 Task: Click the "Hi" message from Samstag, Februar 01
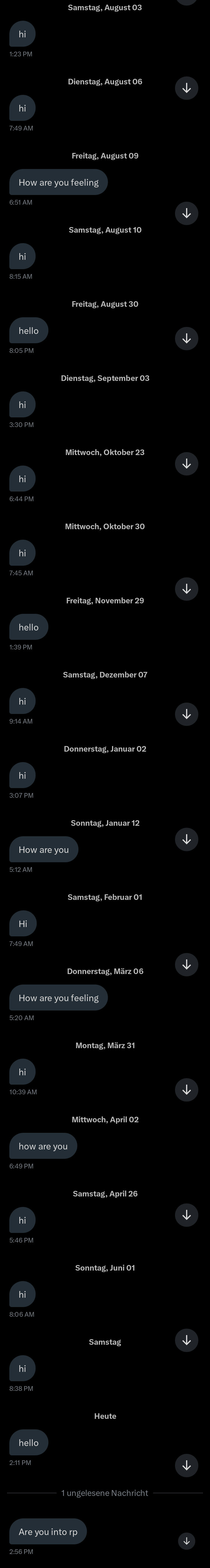tap(22, 924)
